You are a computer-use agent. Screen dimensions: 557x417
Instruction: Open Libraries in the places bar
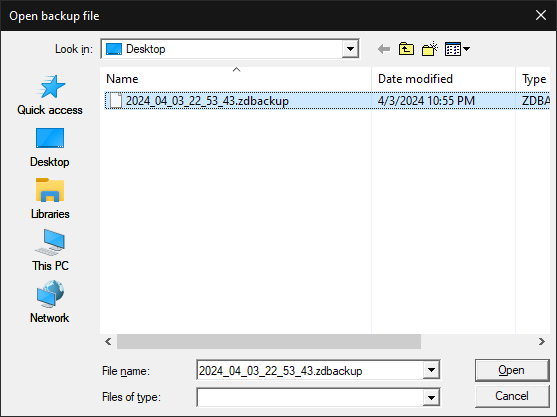click(x=50, y=199)
